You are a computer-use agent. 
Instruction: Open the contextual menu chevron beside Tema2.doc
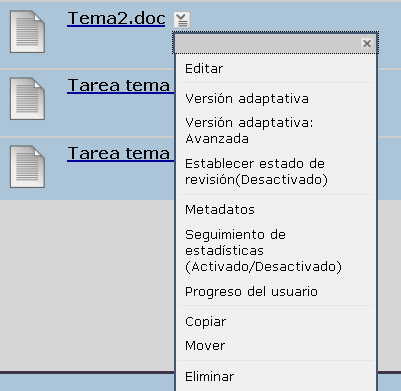coord(182,20)
